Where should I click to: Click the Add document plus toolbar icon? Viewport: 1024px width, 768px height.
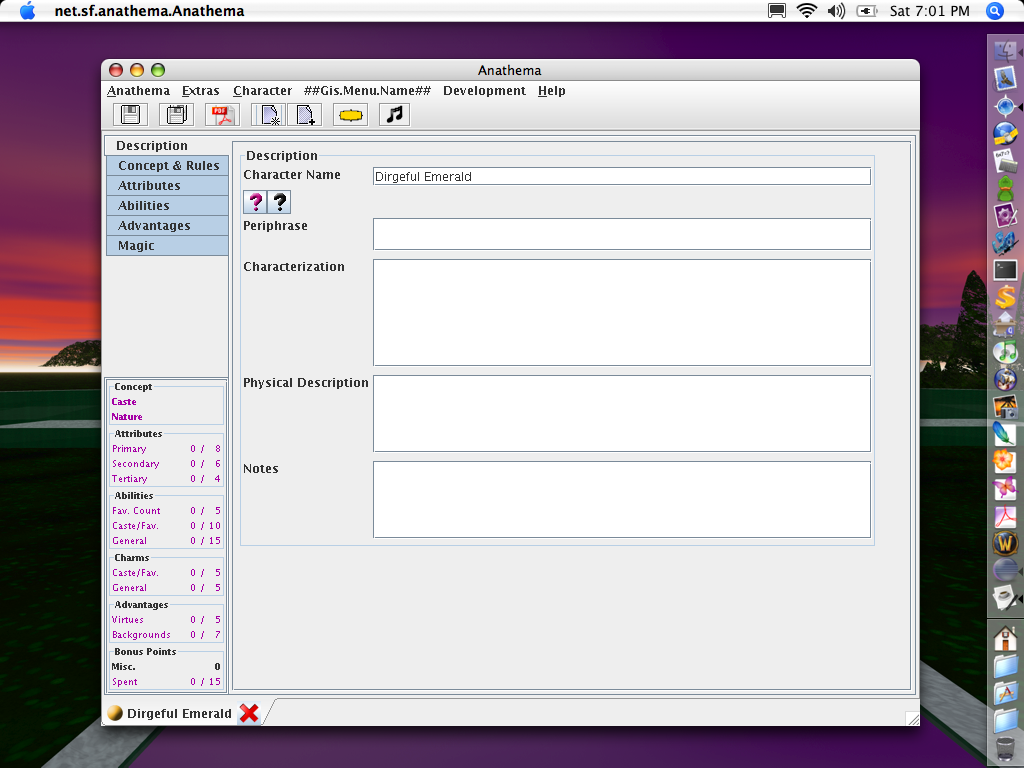click(x=304, y=115)
